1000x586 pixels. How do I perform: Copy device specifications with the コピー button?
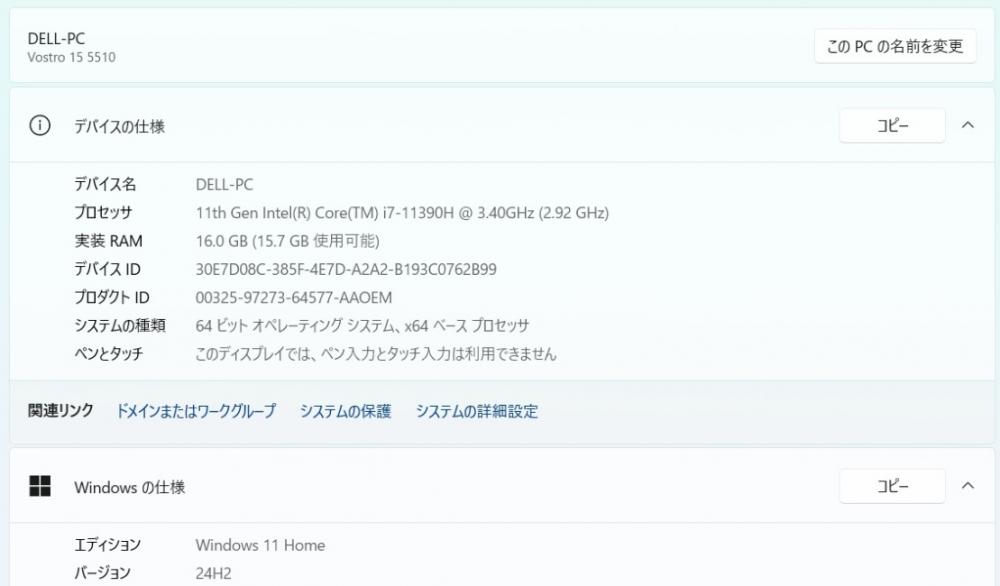point(892,126)
